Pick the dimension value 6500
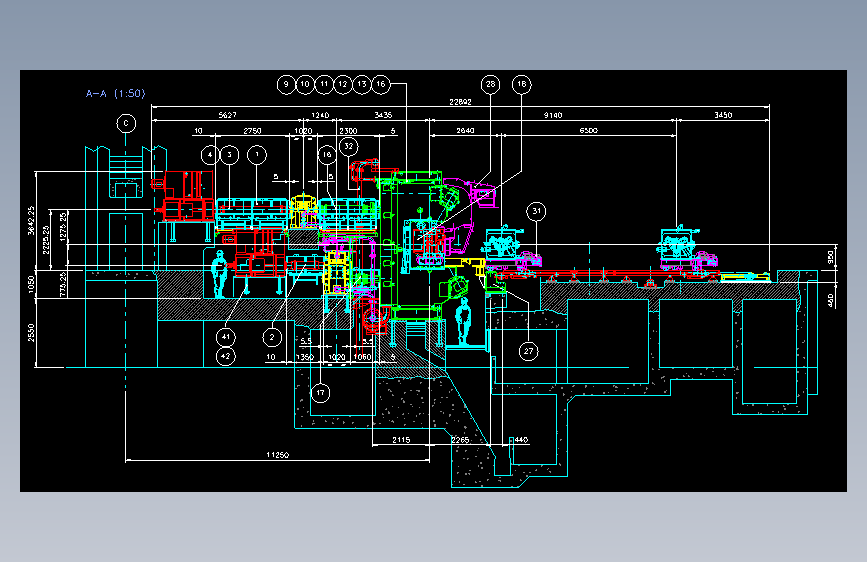 588,131
